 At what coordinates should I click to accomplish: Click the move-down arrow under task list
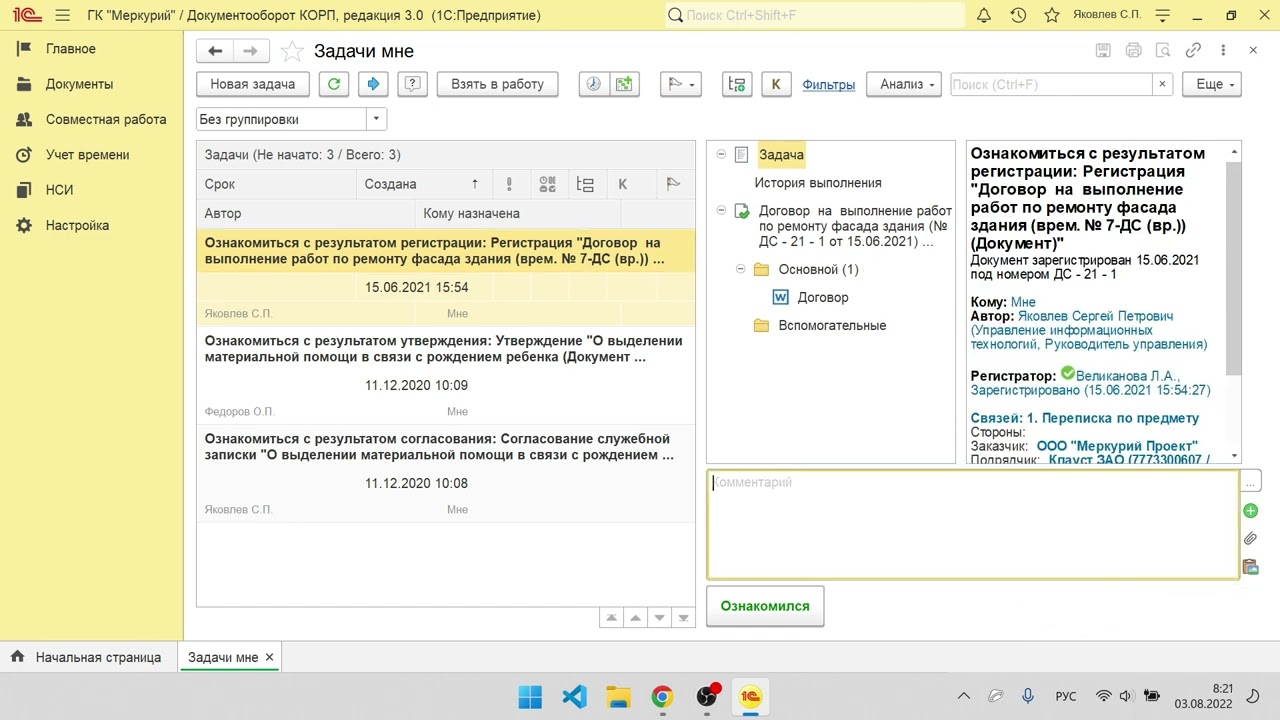[x=659, y=618]
